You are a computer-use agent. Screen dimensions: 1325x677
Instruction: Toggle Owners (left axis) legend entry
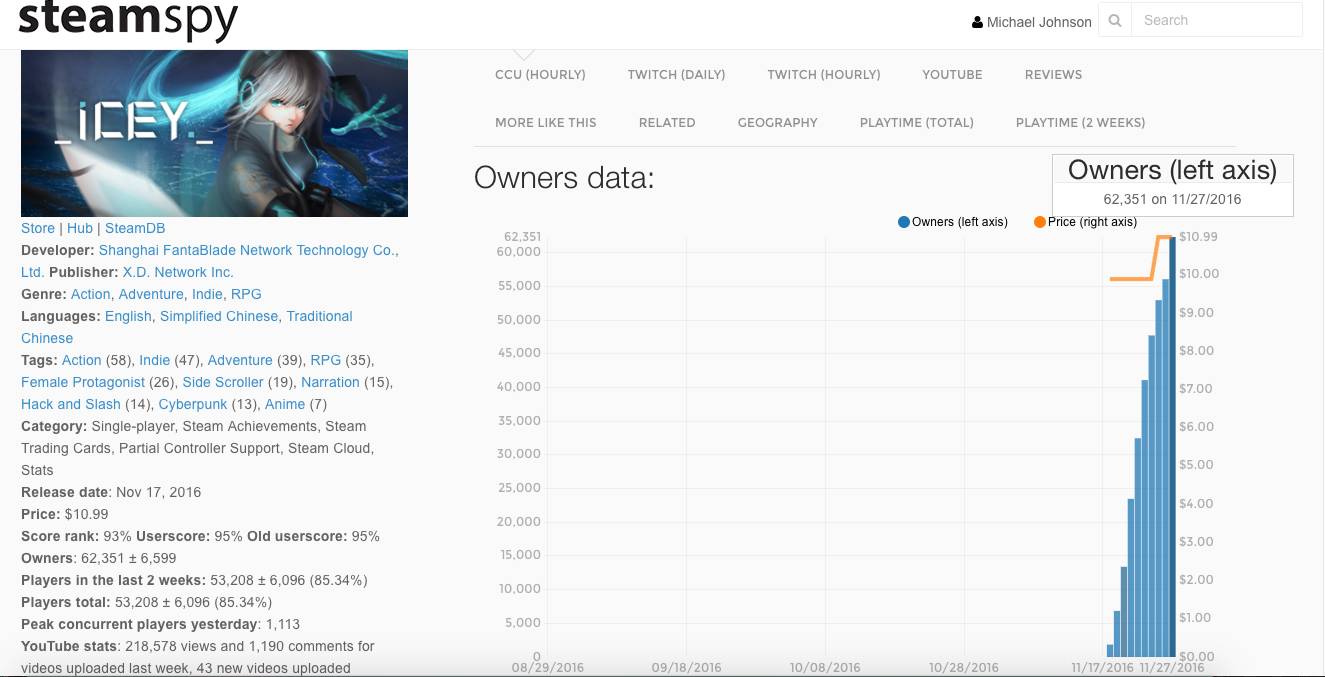pyautogui.click(x=953, y=222)
